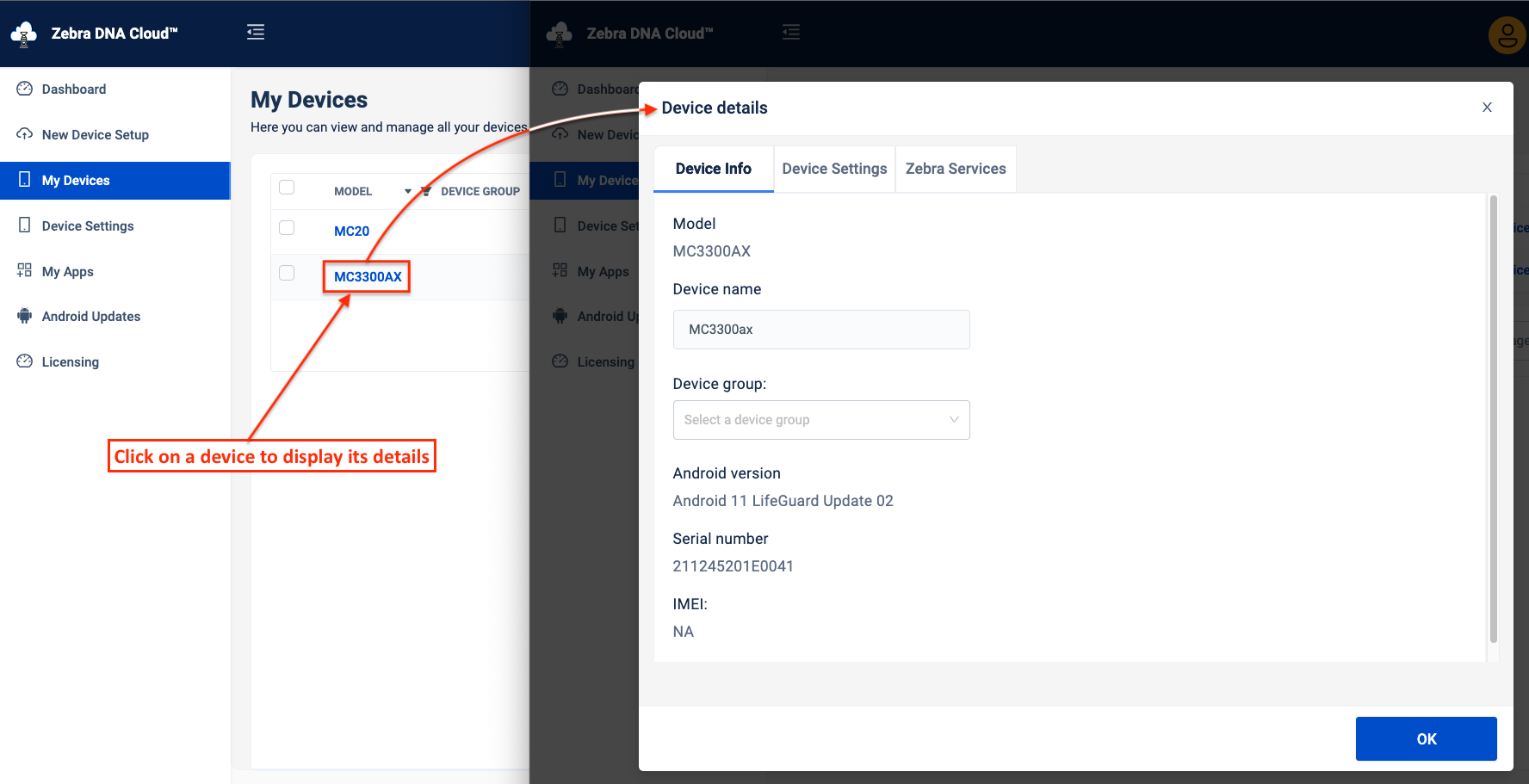Click the filter icon beside the MODEL column
This screenshot has height=784, width=1529.
[x=425, y=191]
